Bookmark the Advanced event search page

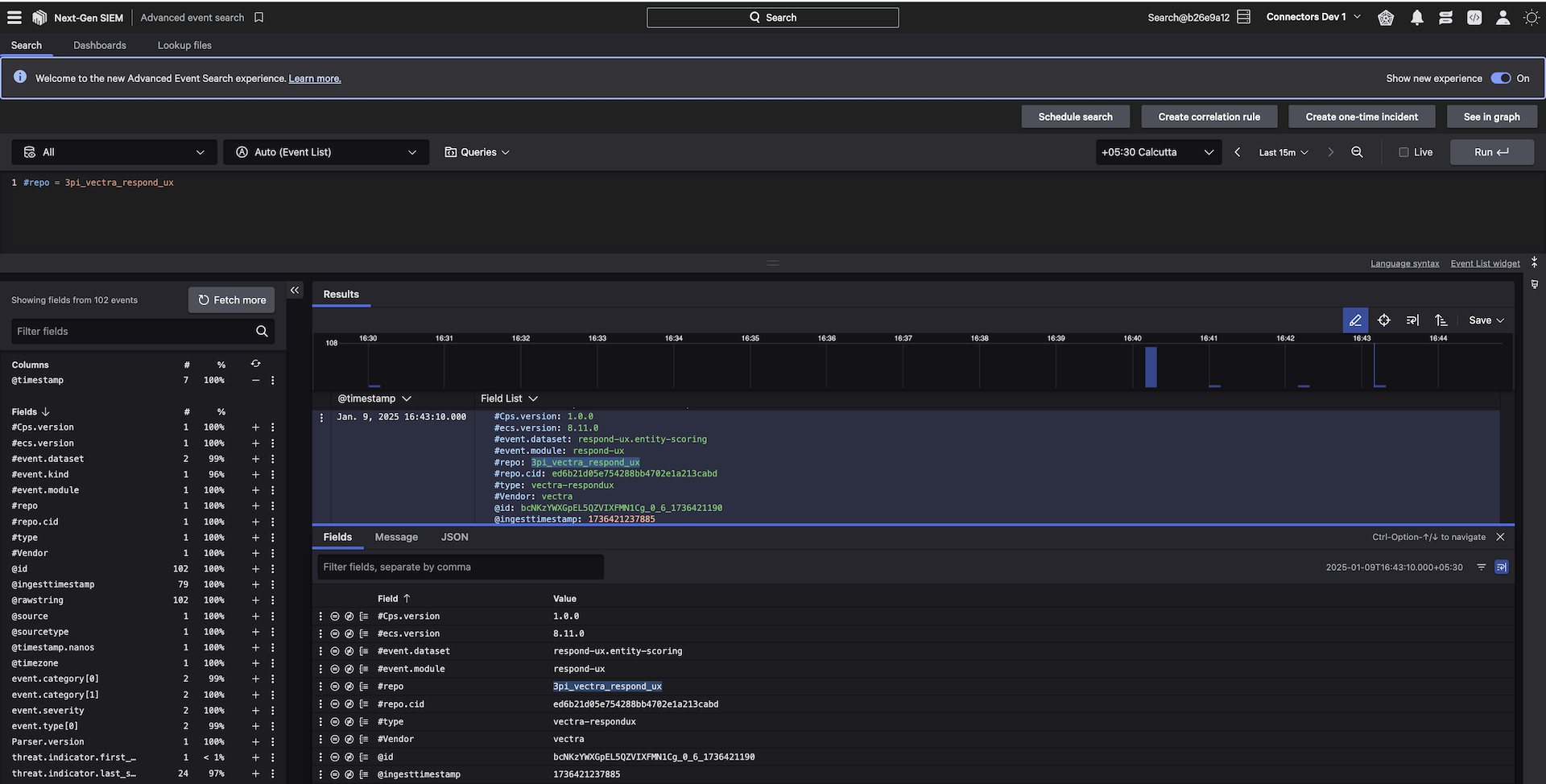click(x=258, y=18)
